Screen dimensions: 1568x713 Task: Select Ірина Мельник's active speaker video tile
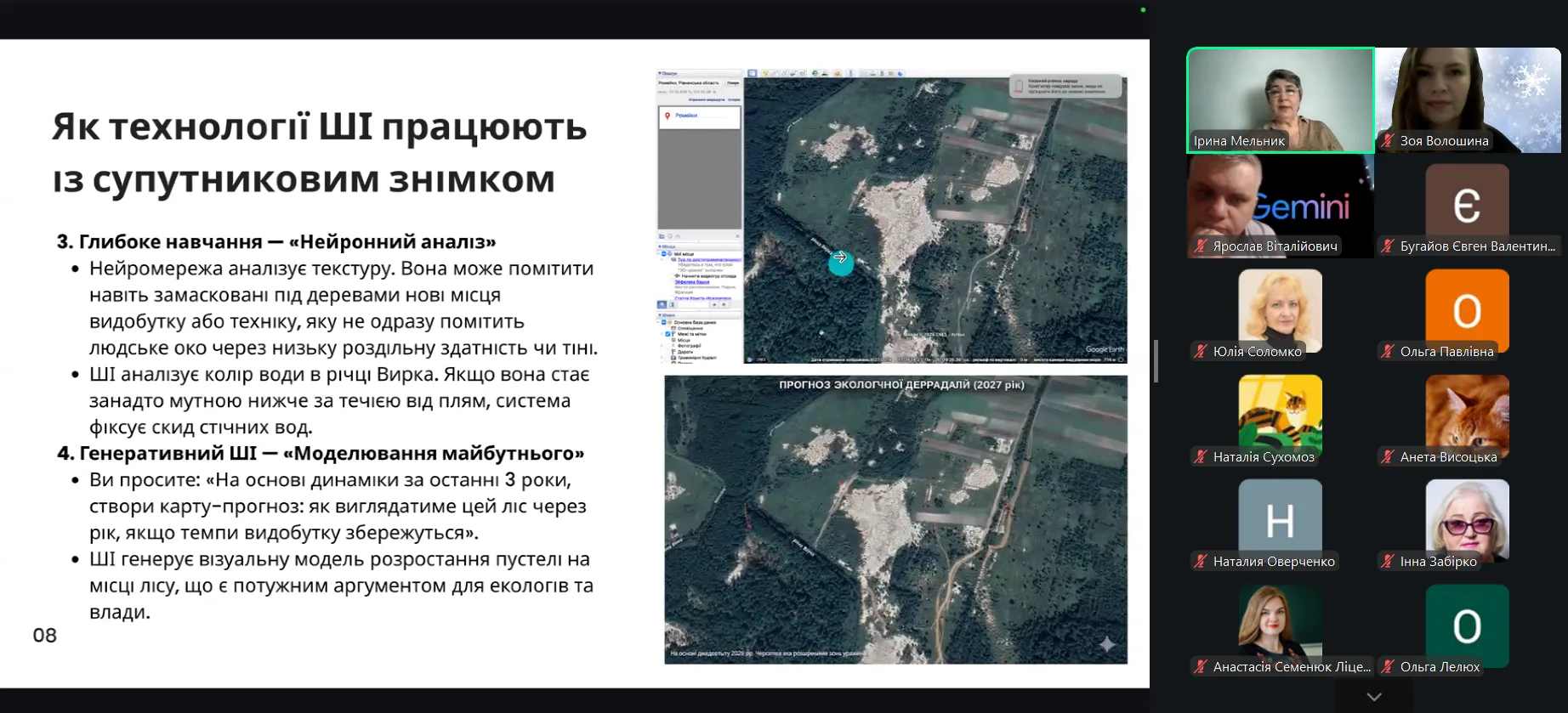(1281, 100)
